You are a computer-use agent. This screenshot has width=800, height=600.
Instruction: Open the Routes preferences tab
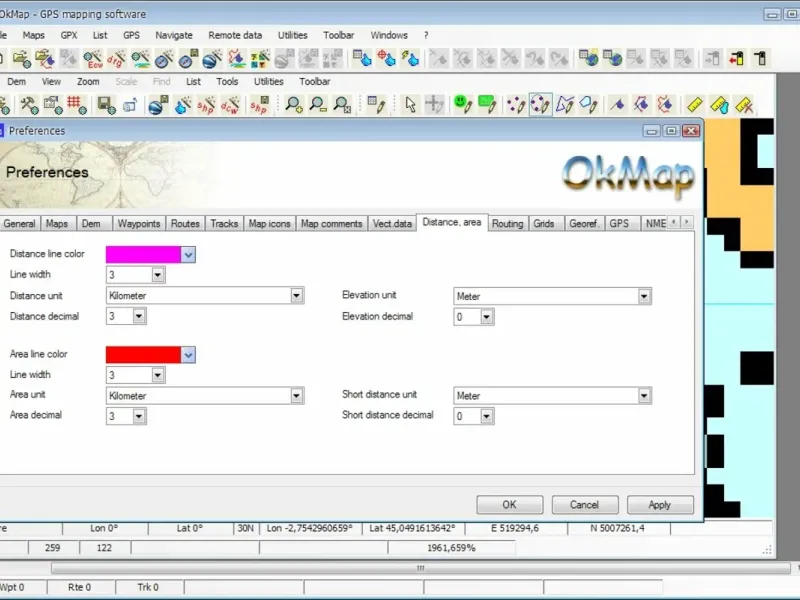click(185, 224)
